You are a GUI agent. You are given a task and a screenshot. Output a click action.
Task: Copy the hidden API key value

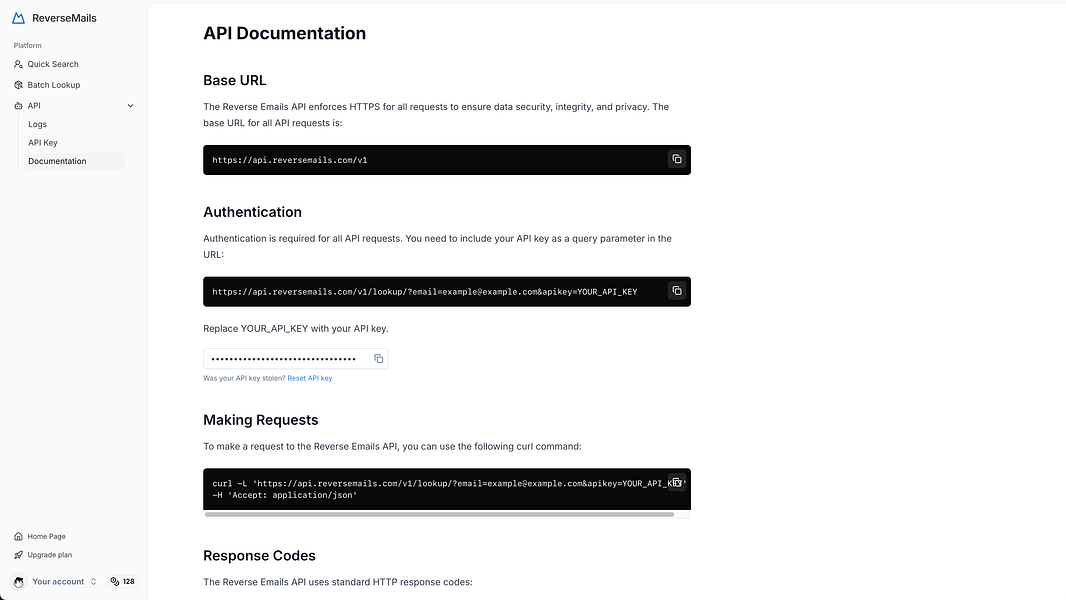point(379,359)
